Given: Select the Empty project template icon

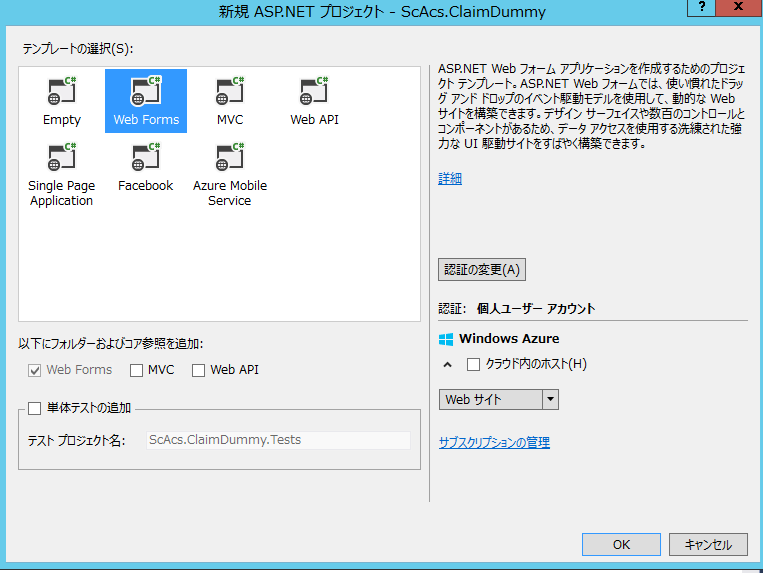Looking at the screenshot, I should tap(62, 93).
